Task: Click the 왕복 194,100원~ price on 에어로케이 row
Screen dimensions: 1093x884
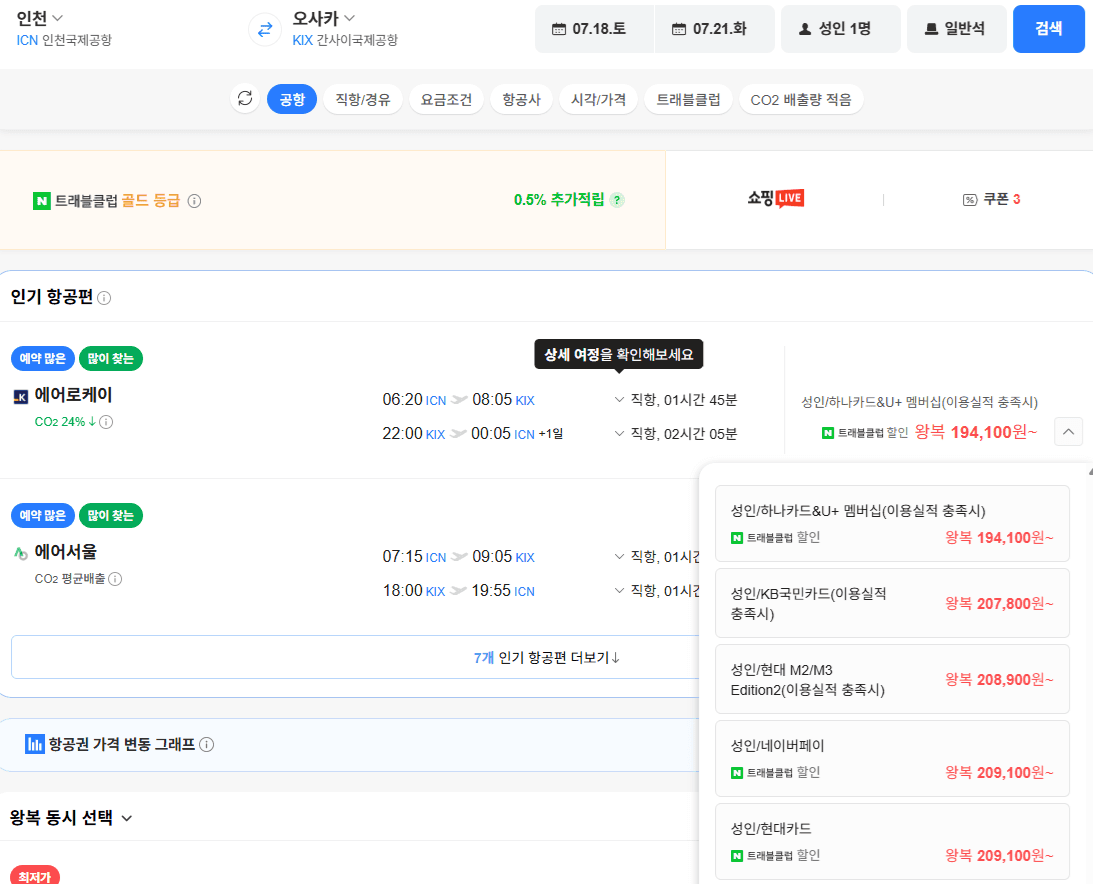Action: (976, 432)
